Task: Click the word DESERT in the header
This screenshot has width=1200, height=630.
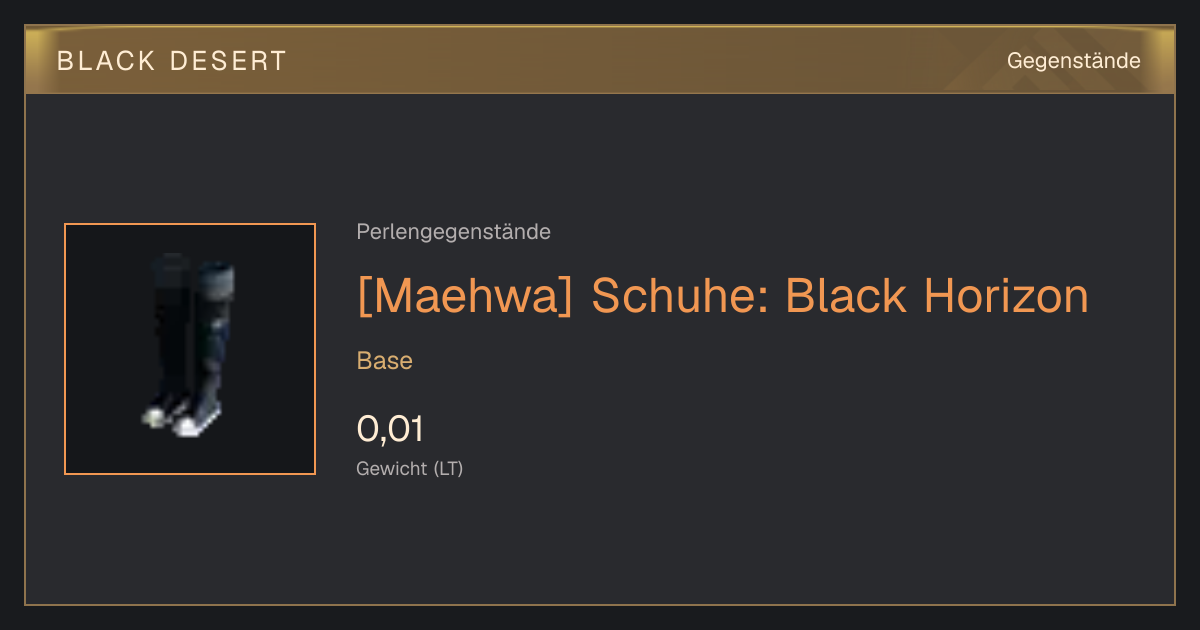Action: click(229, 61)
